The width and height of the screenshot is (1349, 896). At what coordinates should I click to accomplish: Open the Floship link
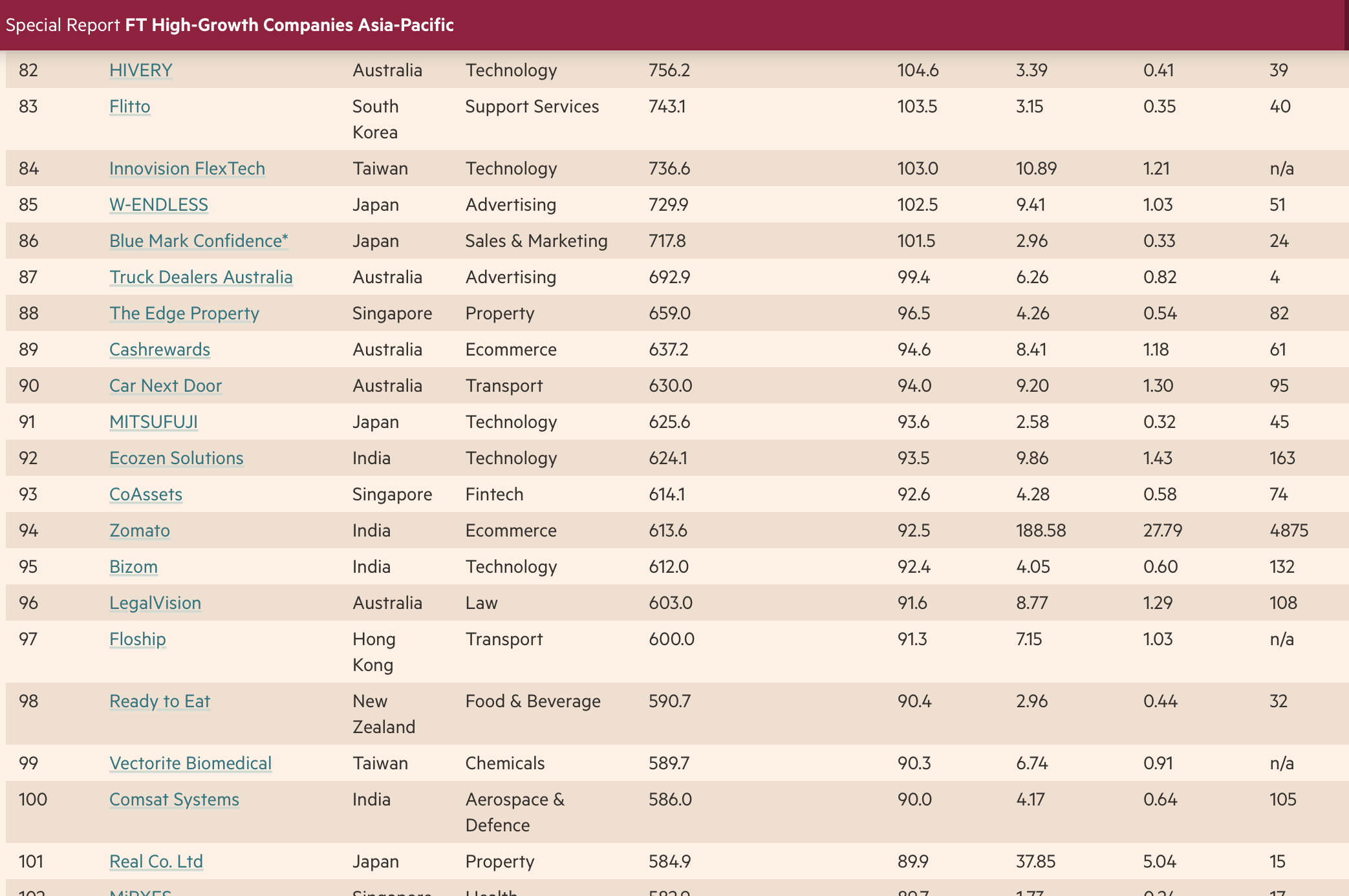click(137, 639)
